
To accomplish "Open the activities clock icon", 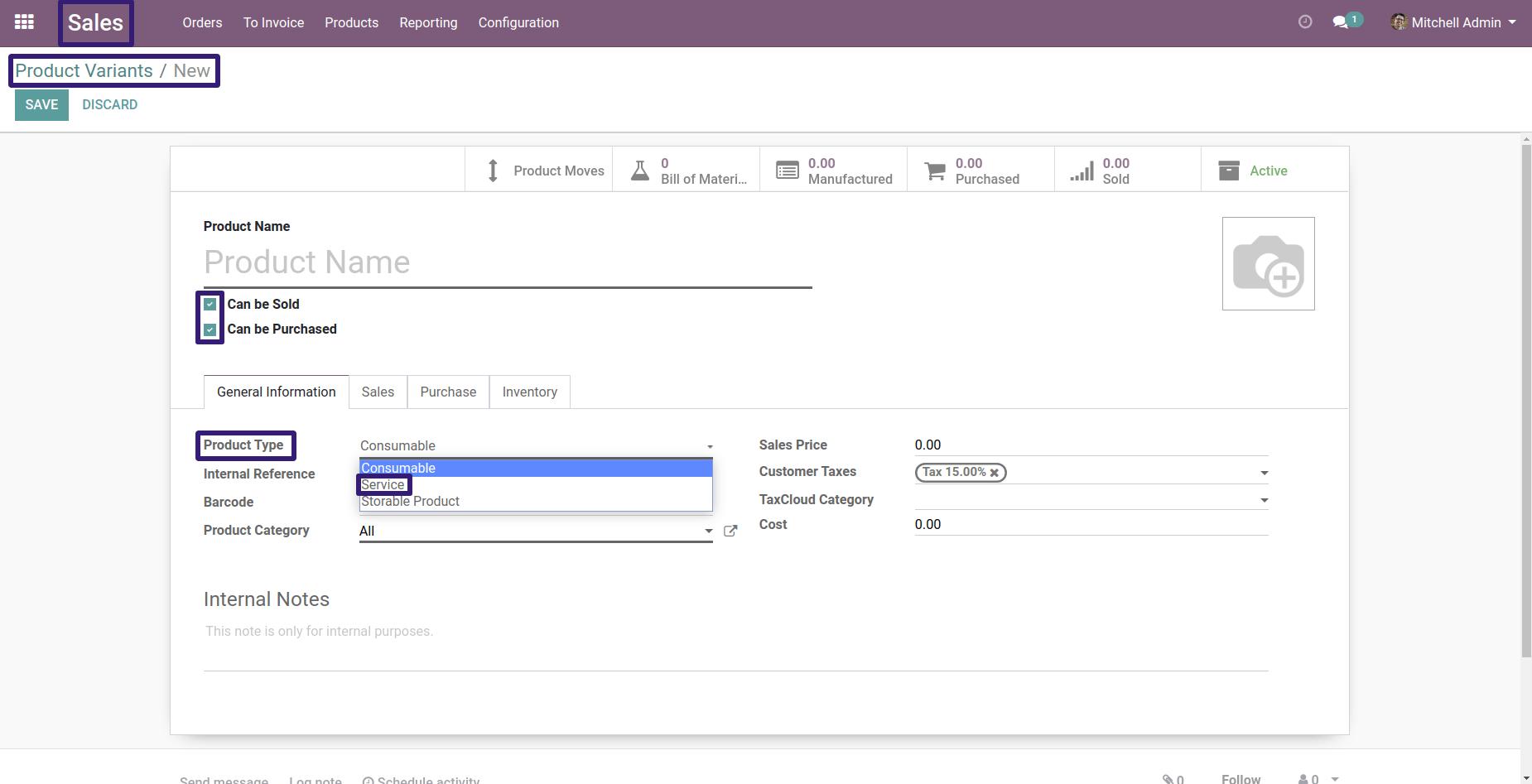I will 1305,22.
